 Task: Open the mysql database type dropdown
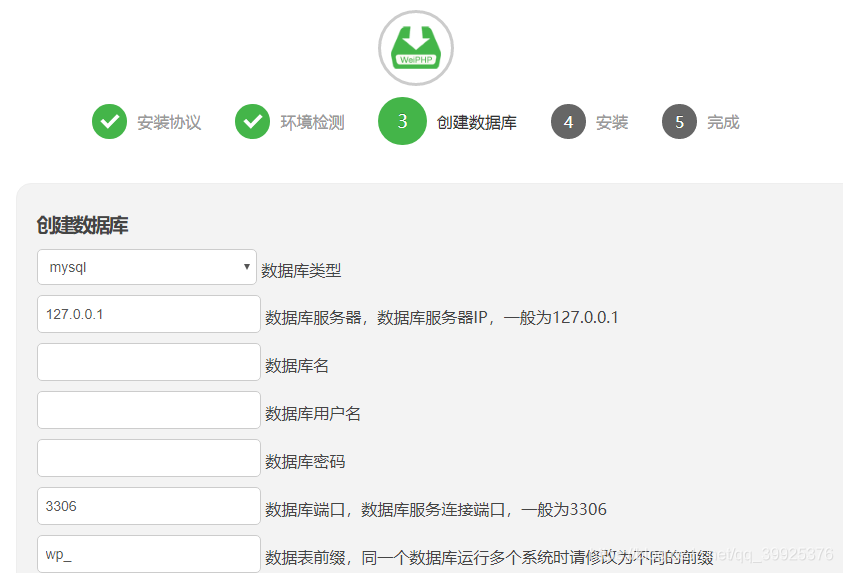[x=147, y=267]
